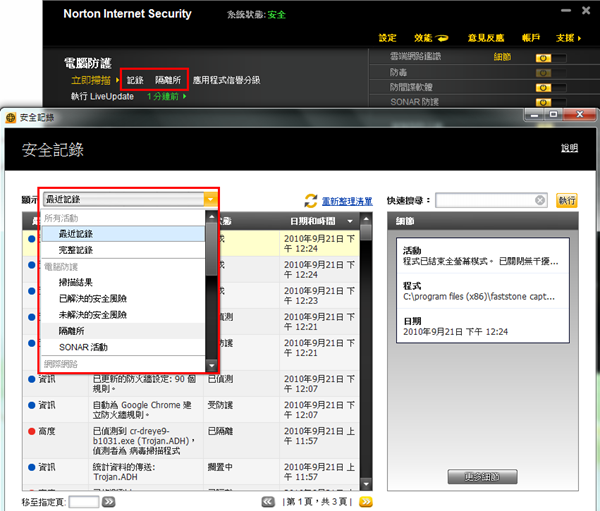Select SONAR 活動 in the dropdown list
This screenshot has height=511, width=600.
[123, 347]
